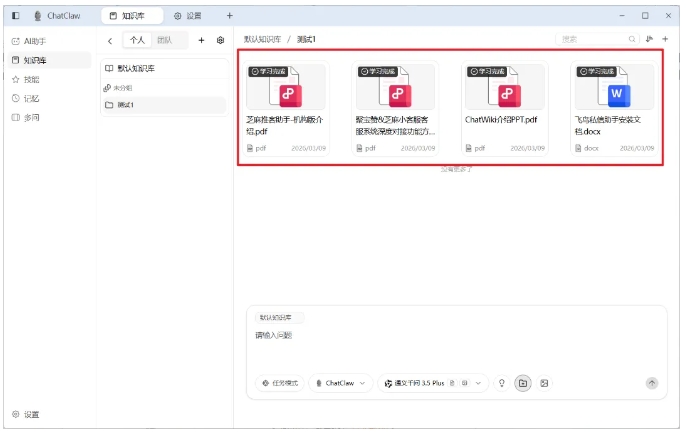Open ChatWiki介绍PPT.pdf thumbnail
Screen dimensions: 686x436
505,87
